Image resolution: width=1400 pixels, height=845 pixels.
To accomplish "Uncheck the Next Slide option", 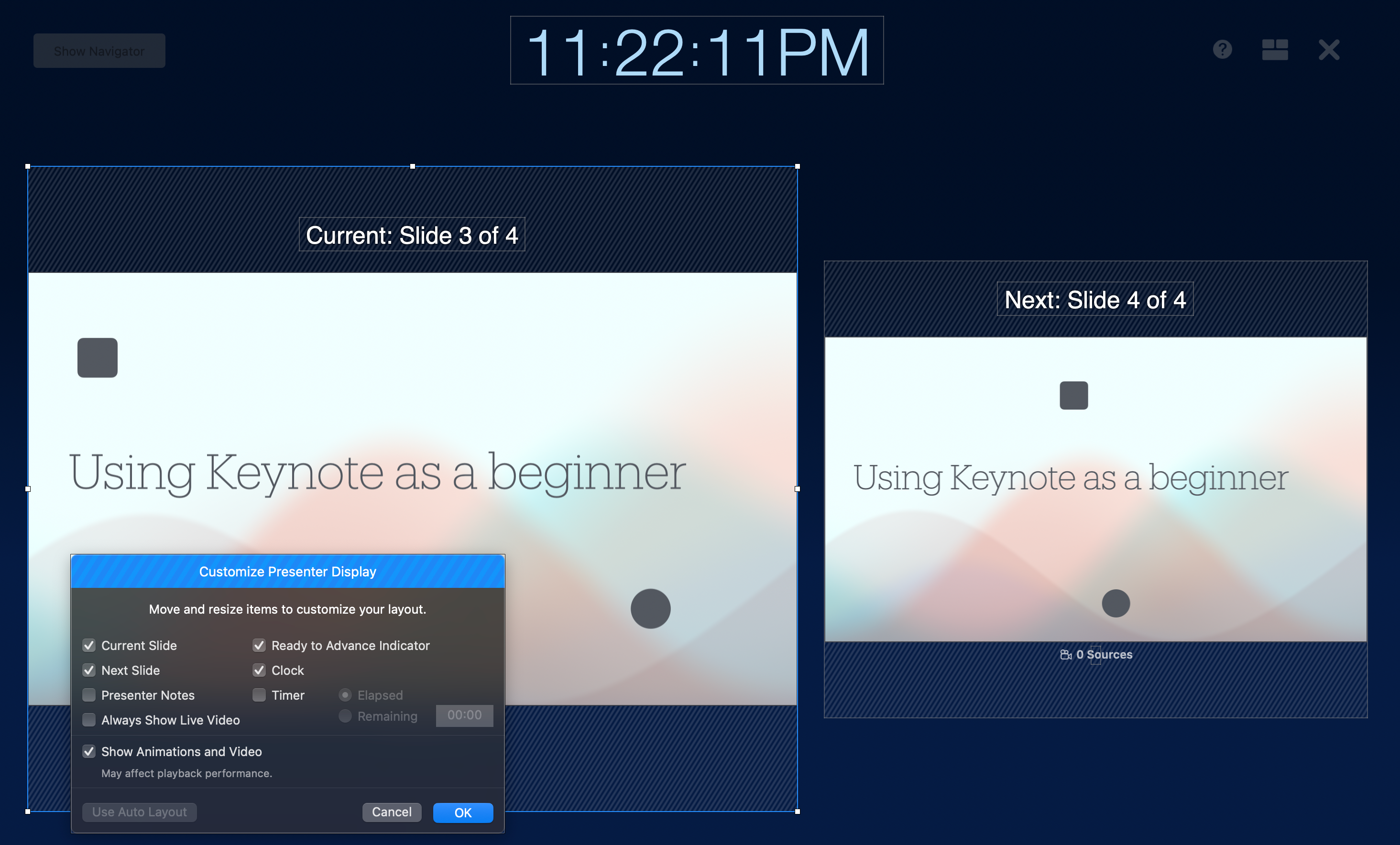I will pos(89,670).
